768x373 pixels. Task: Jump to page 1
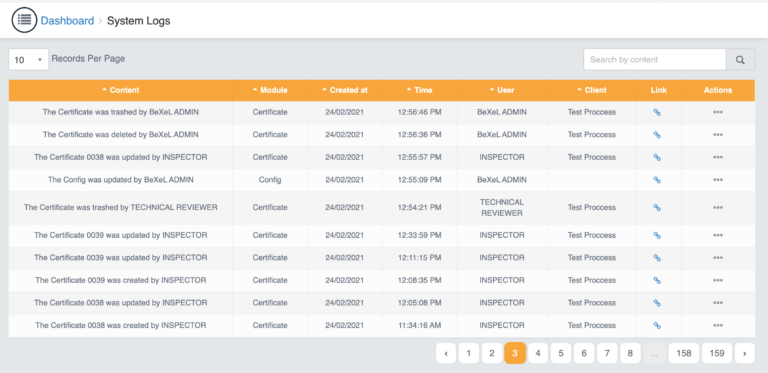point(469,353)
